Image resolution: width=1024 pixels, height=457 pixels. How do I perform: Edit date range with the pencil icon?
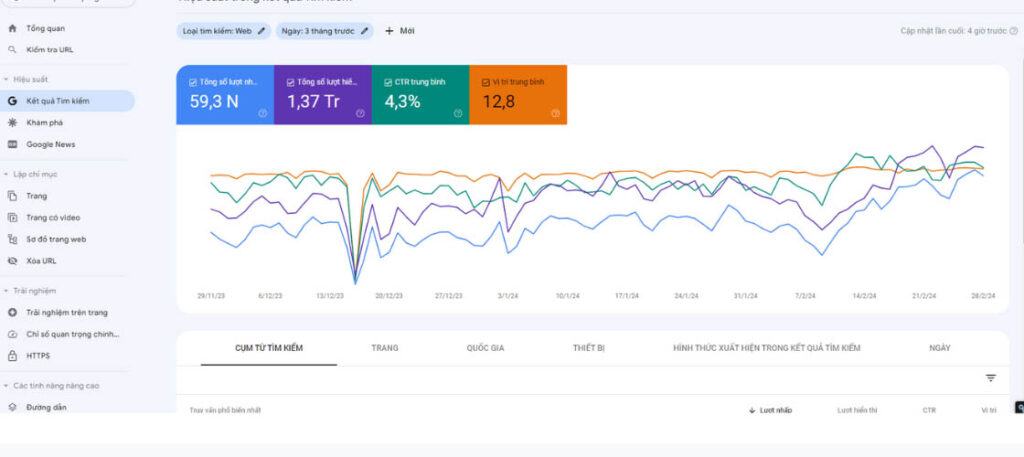pos(364,31)
